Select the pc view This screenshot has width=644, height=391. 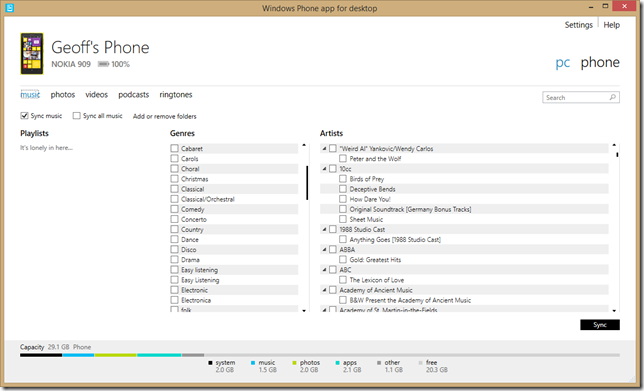pyautogui.click(x=563, y=63)
